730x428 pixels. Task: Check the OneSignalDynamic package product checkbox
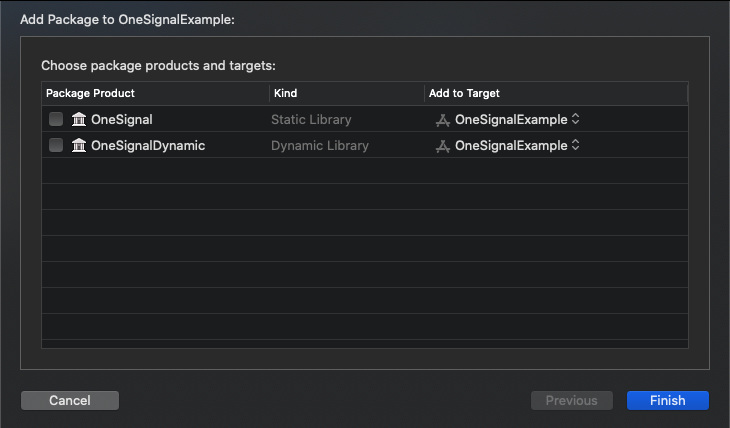(x=56, y=145)
